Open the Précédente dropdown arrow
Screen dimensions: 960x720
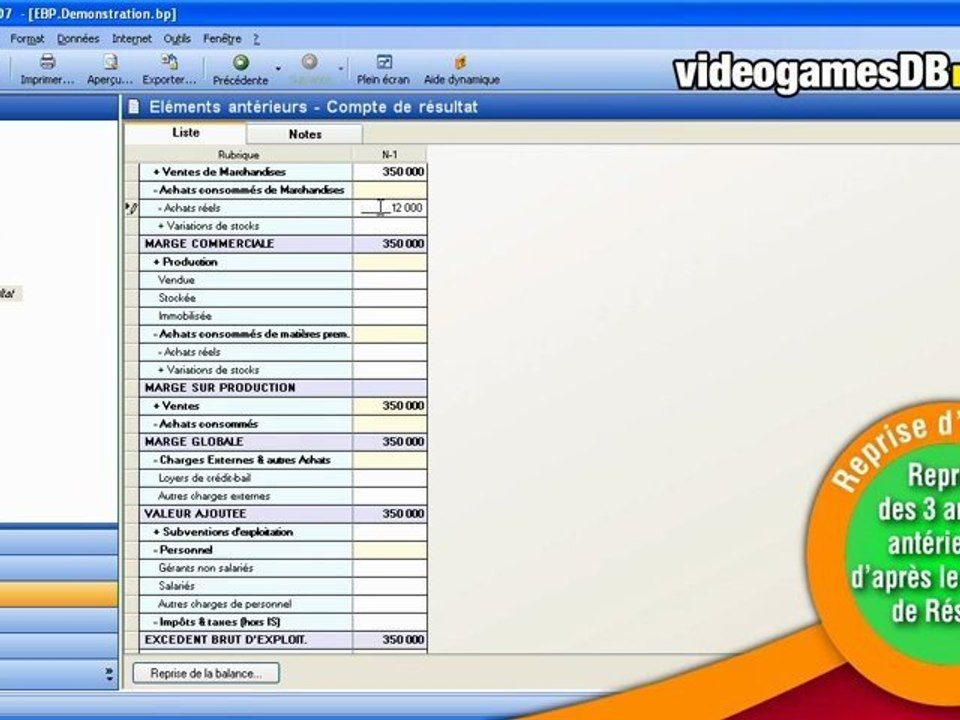[278, 69]
